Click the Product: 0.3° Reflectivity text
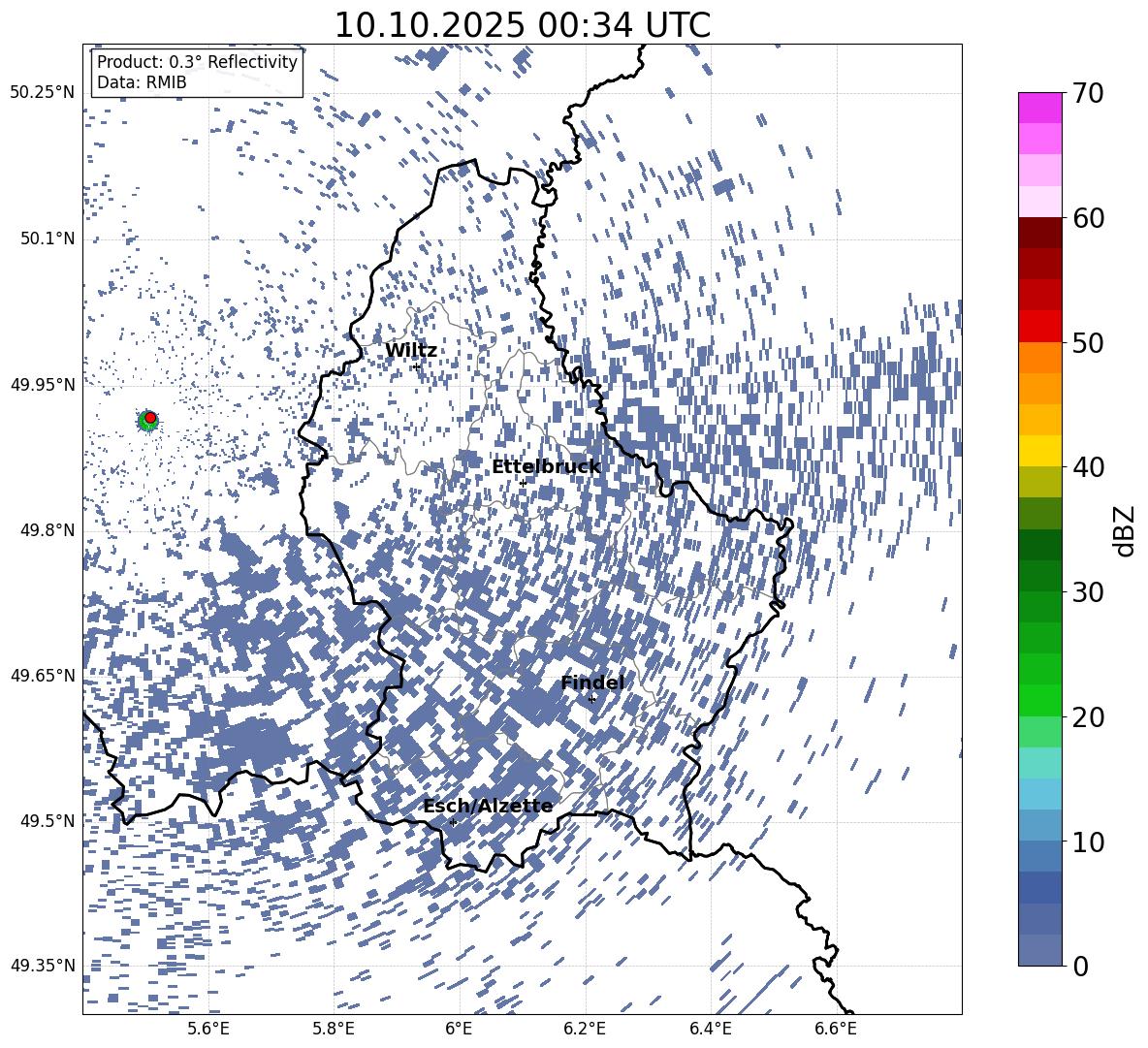 click(x=197, y=62)
